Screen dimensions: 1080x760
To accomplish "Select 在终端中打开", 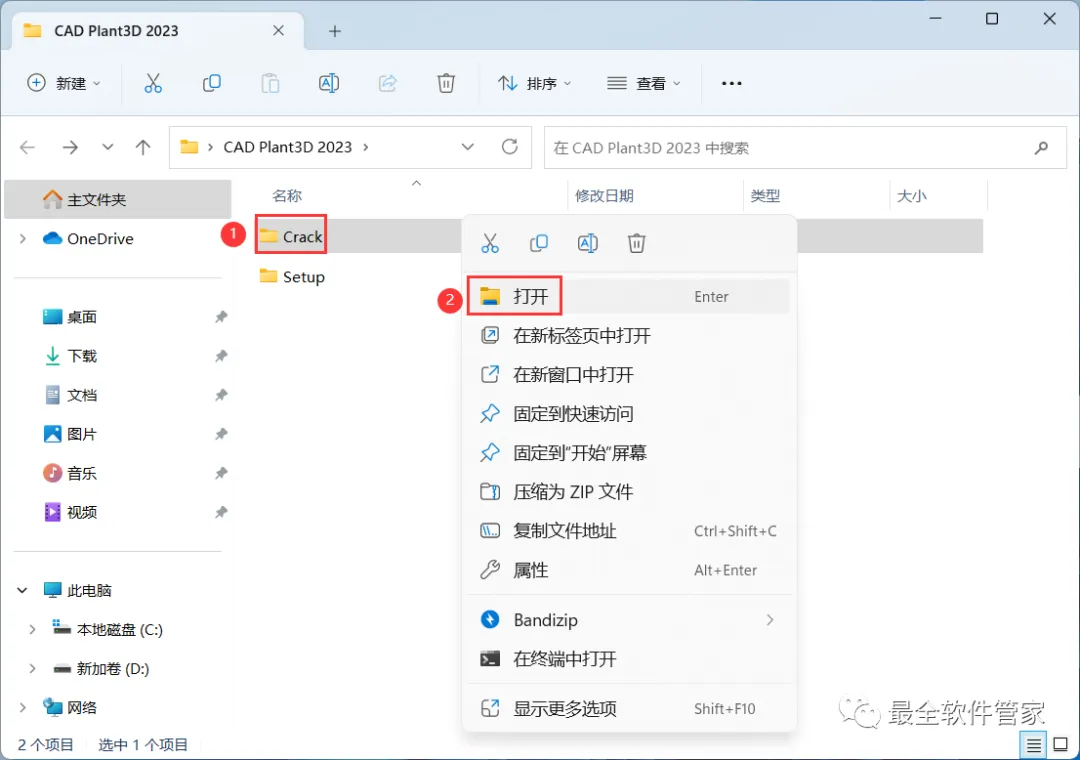I will (630, 659).
